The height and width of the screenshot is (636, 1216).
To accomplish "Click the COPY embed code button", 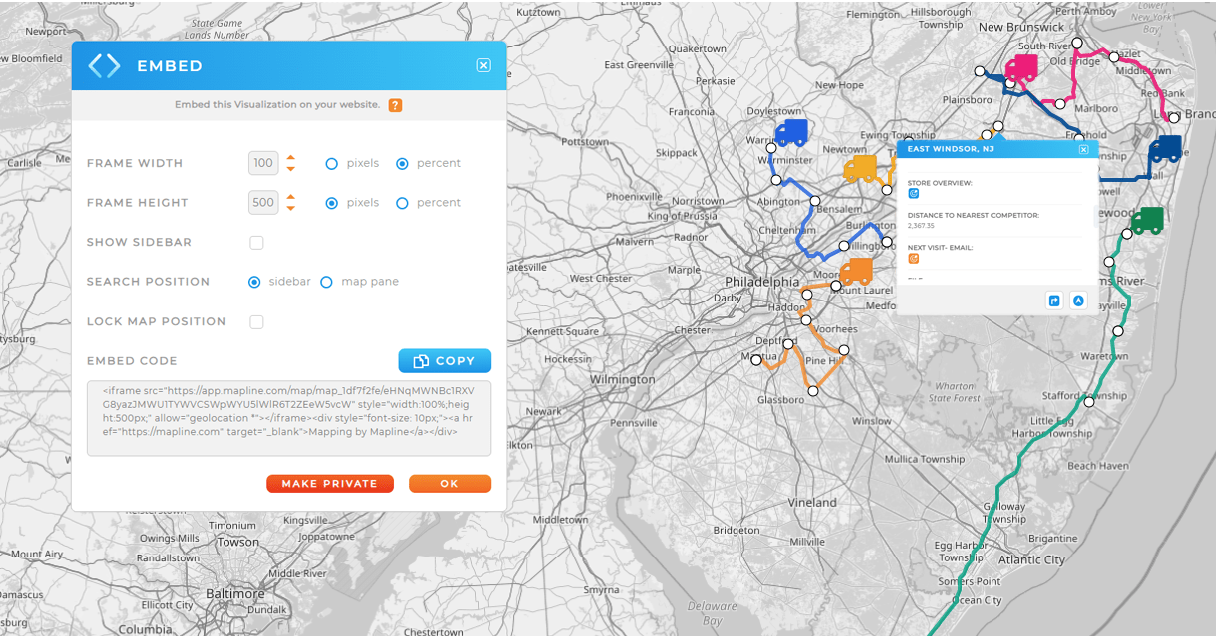I will tap(444, 360).
